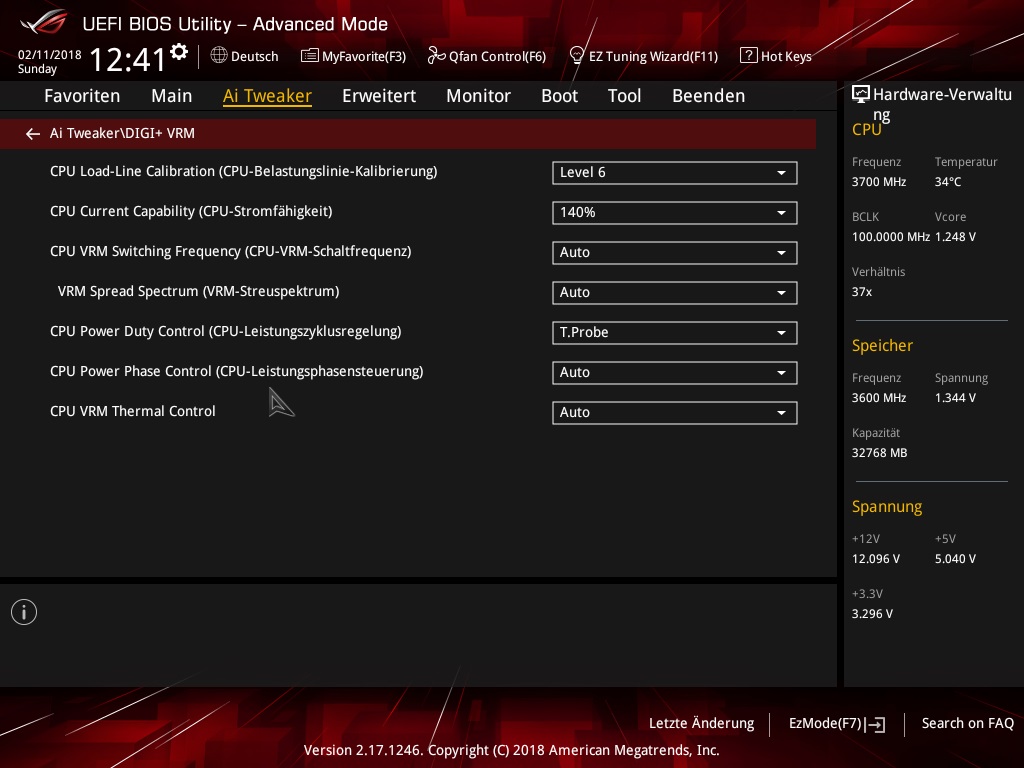Select CPU Load-Line Calibration label
The width and height of the screenshot is (1024, 768).
click(x=244, y=171)
